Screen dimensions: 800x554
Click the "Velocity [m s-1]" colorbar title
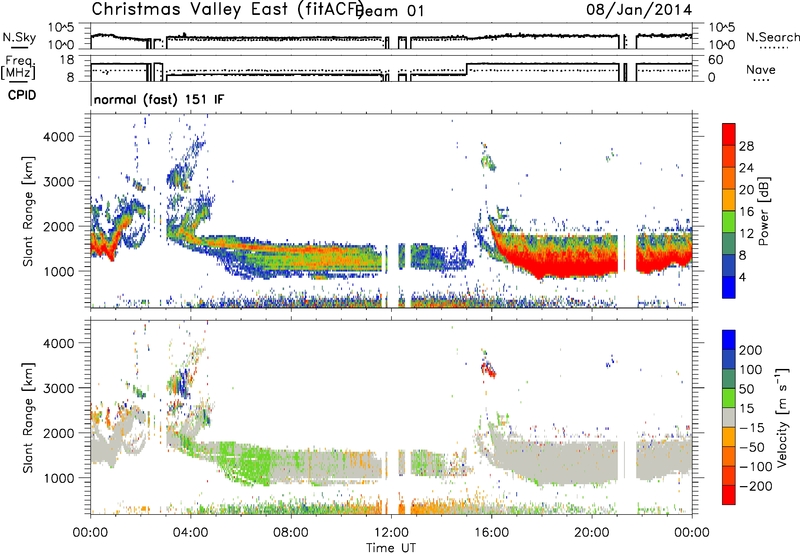783,417
